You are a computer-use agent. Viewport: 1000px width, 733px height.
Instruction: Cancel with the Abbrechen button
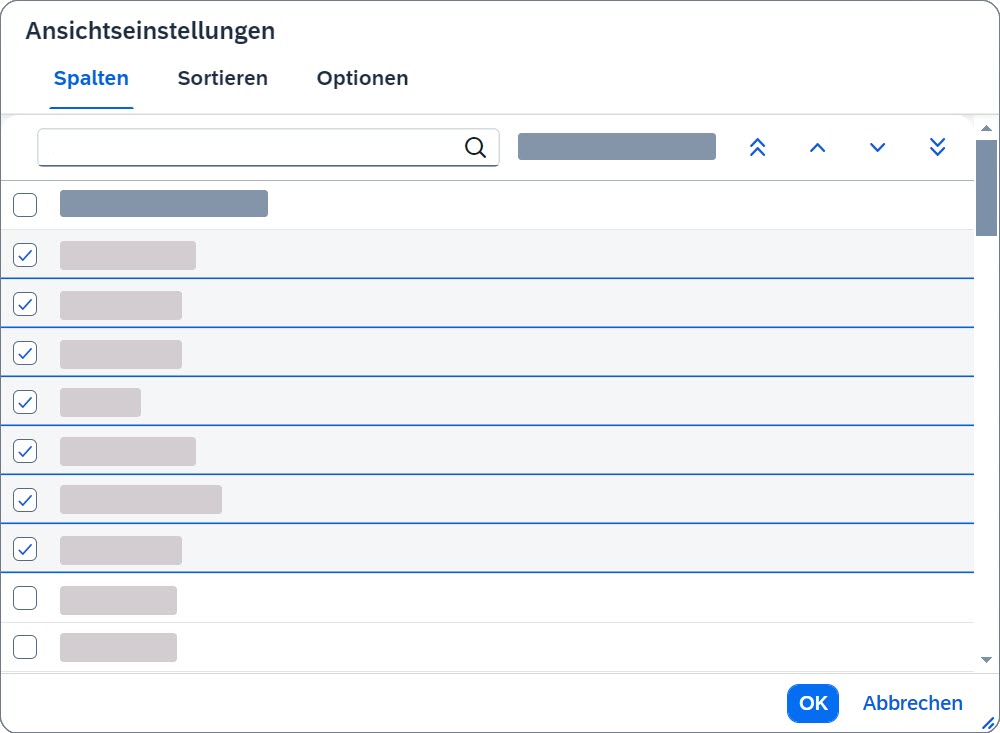[912, 703]
